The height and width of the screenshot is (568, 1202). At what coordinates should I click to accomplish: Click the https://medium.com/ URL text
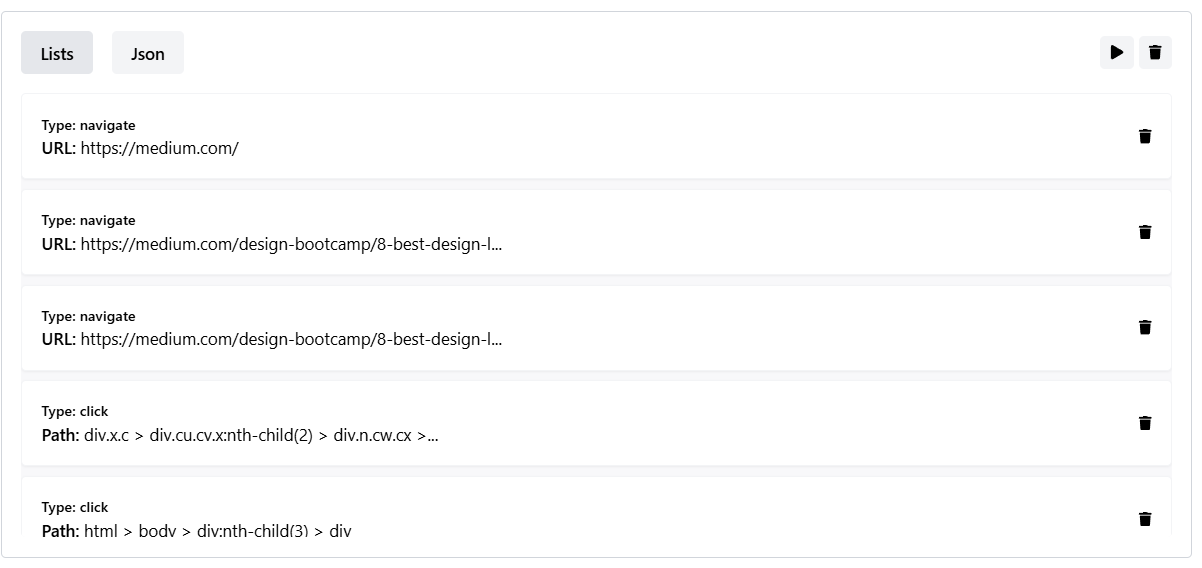pos(160,148)
